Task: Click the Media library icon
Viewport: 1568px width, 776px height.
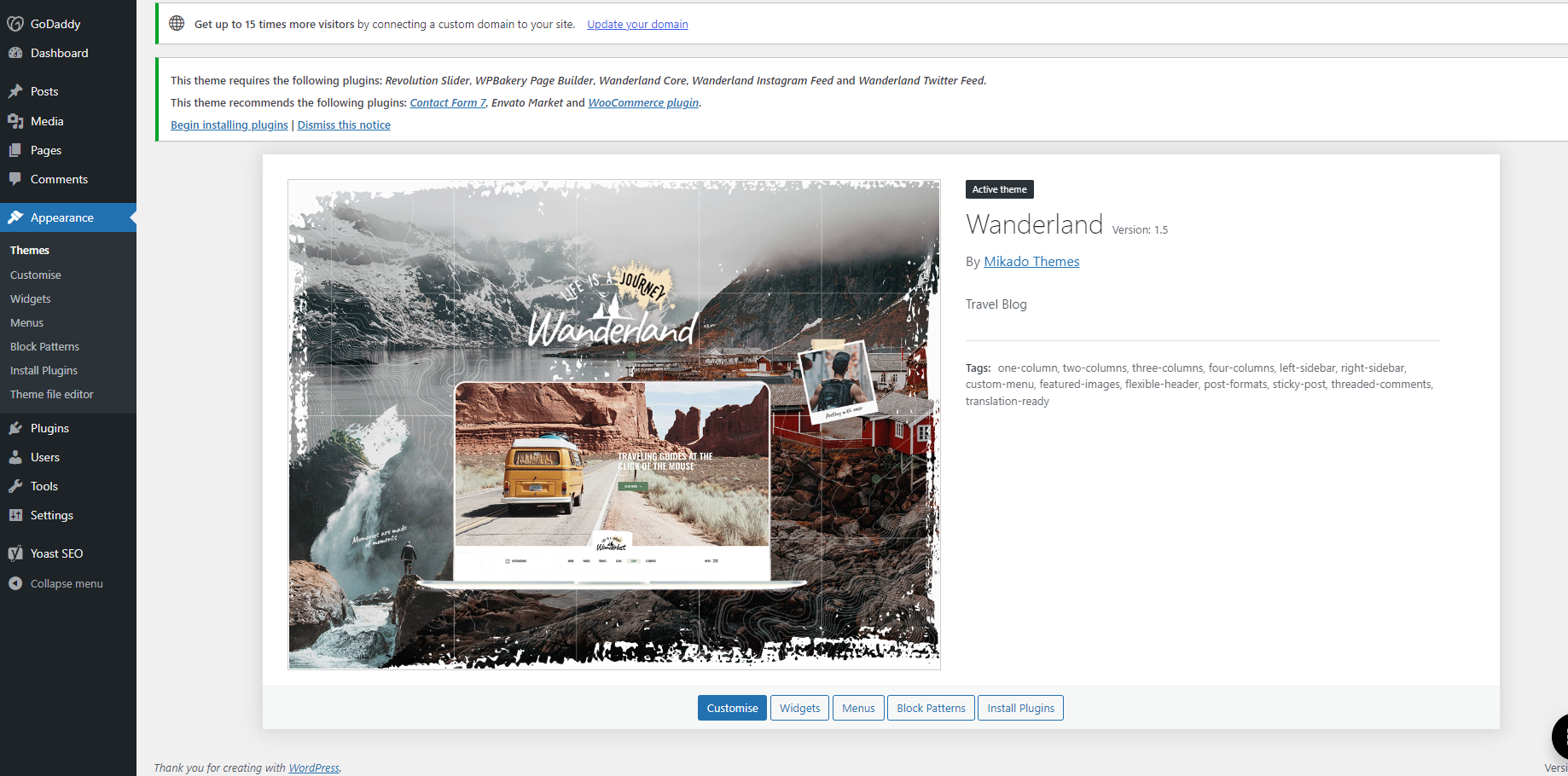Action: point(15,121)
